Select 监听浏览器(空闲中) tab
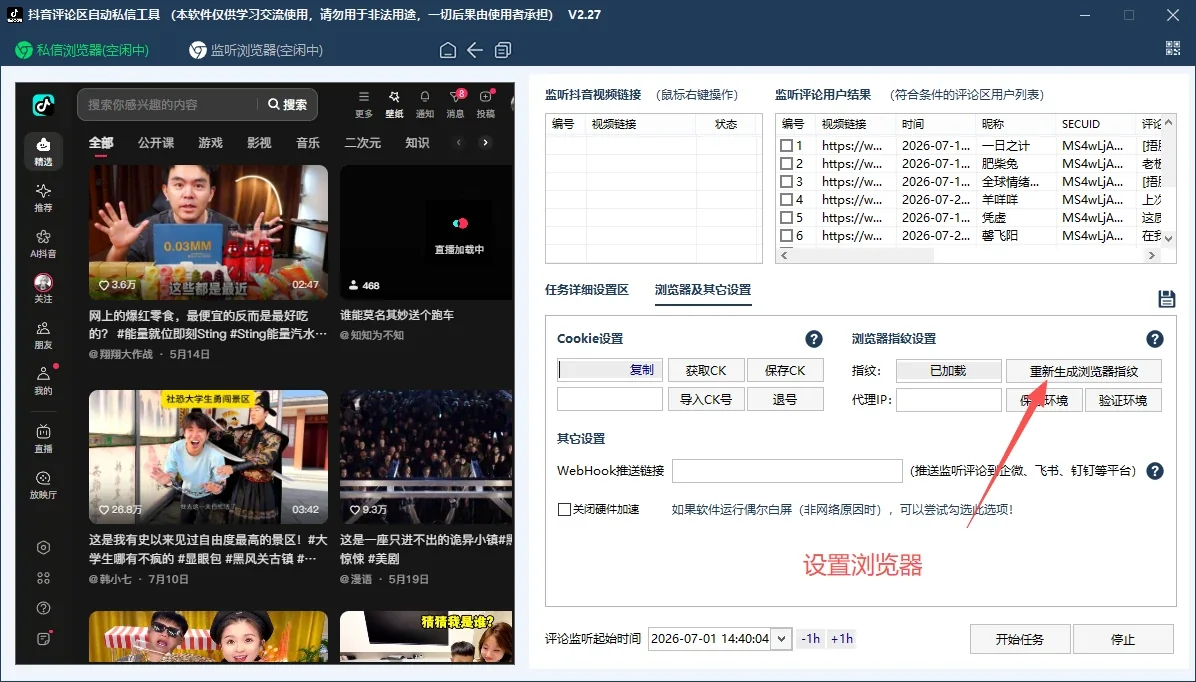 point(256,50)
